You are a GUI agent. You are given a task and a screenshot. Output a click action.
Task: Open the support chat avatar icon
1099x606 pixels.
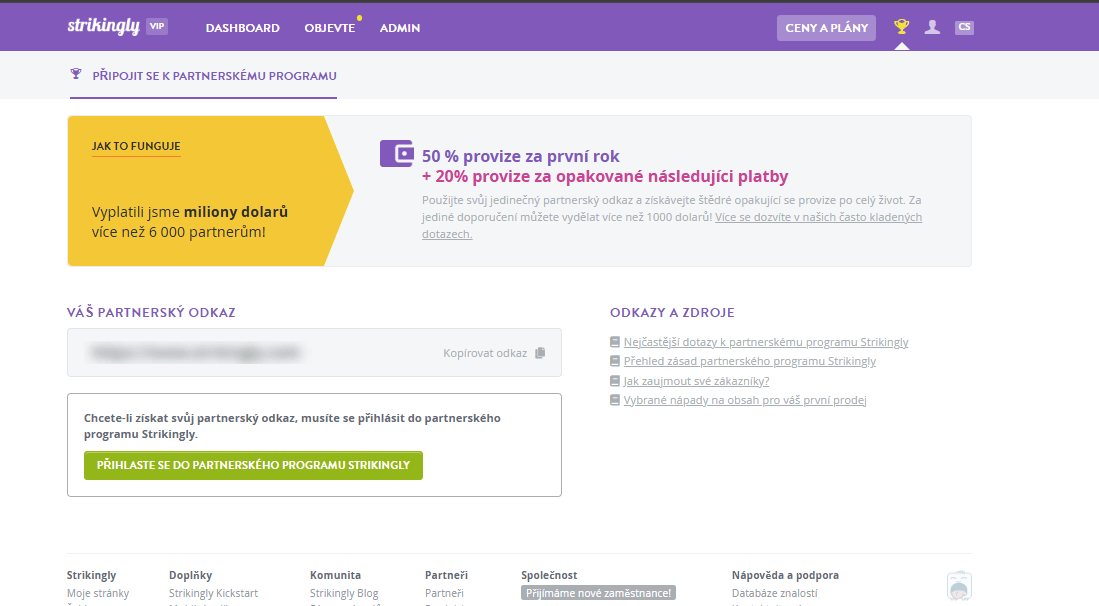pos(959,586)
